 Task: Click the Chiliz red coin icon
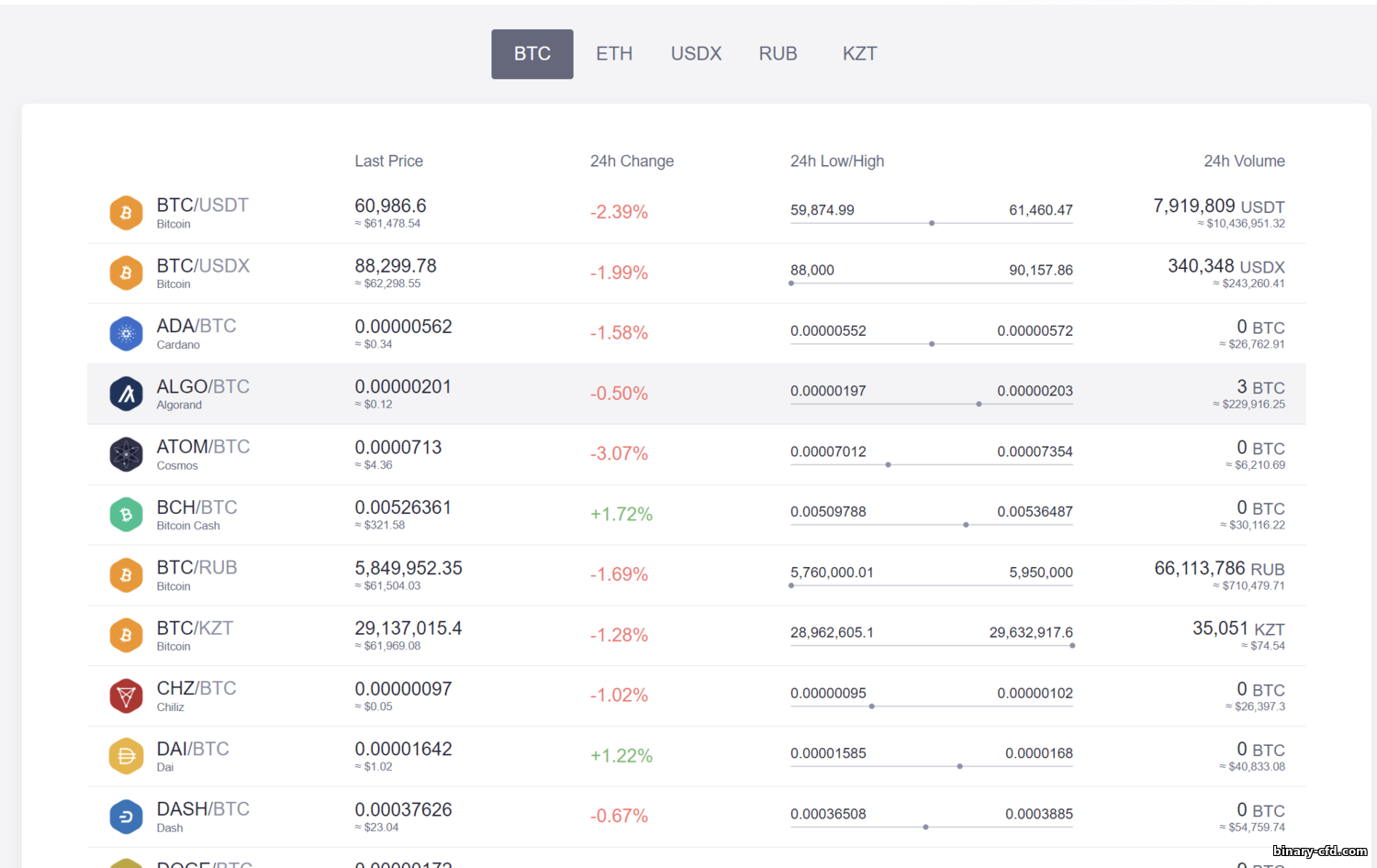[x=126, y=696]
